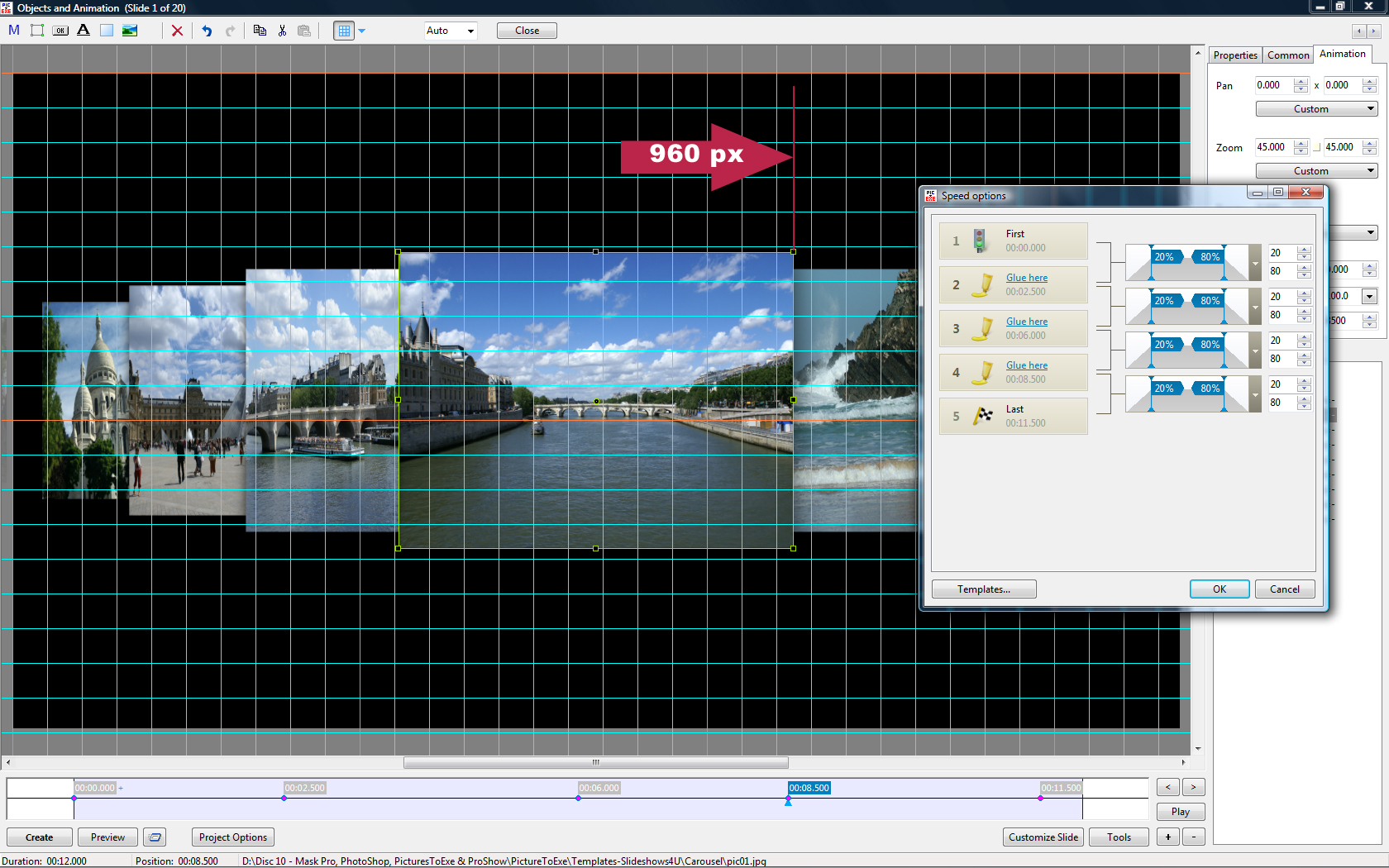This screenshot has width=1389, height=868.
Task: Open the Common tab
Action: point(1287,55)
